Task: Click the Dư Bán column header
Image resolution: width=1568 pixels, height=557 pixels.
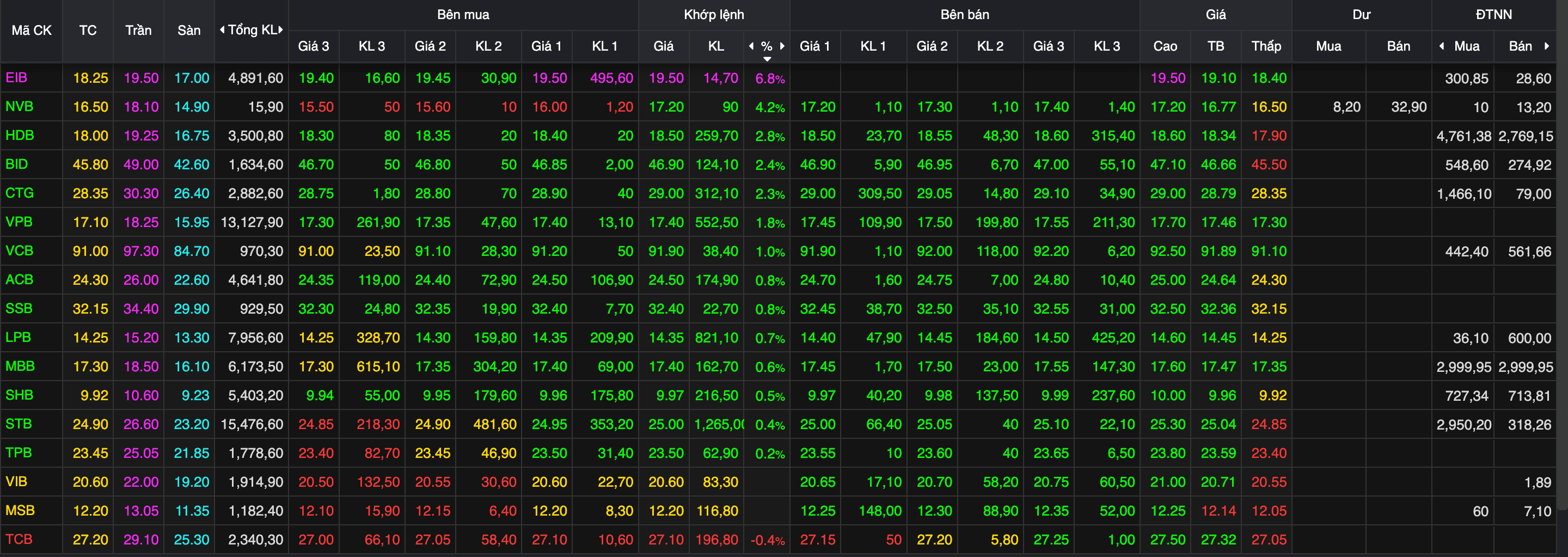Action: click(1398, 46)
